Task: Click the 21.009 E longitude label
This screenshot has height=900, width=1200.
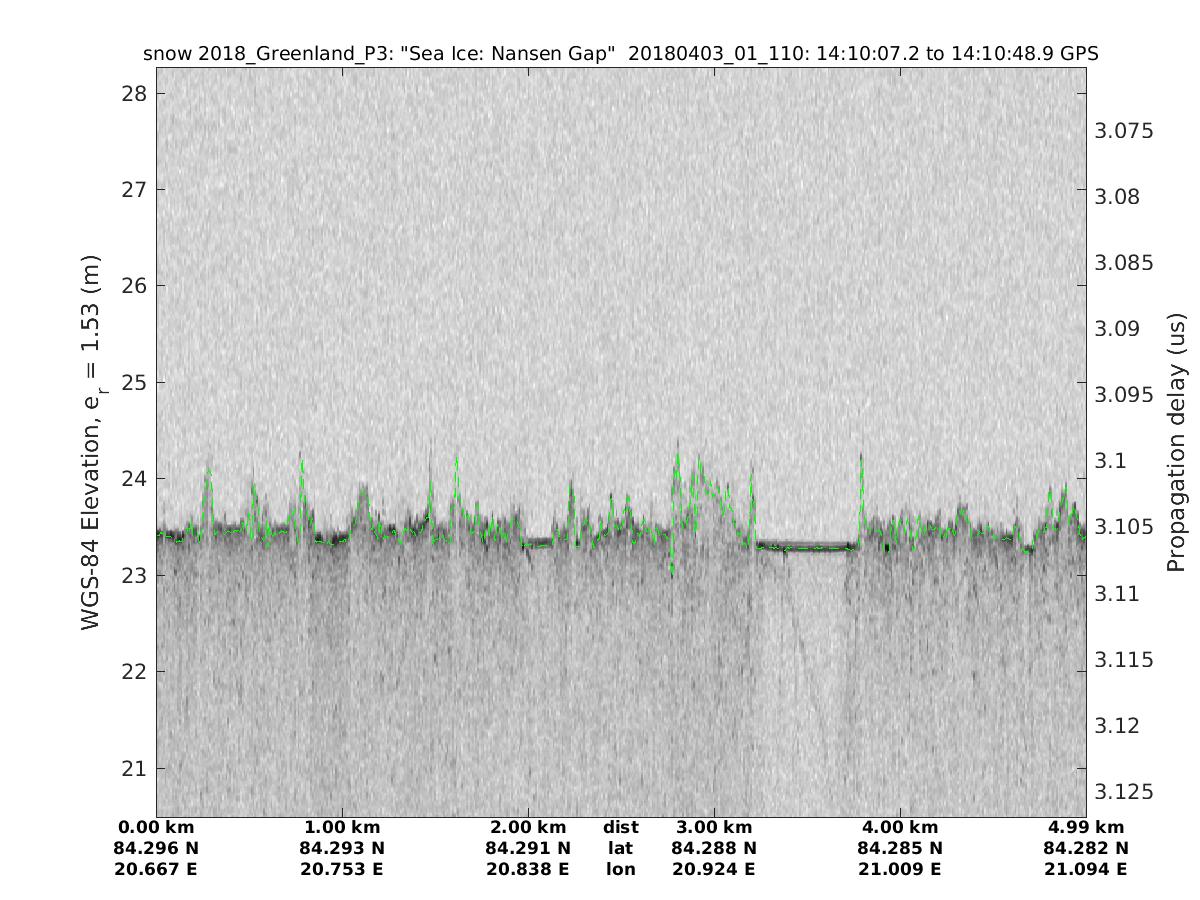Action: [x=900, y=869]
